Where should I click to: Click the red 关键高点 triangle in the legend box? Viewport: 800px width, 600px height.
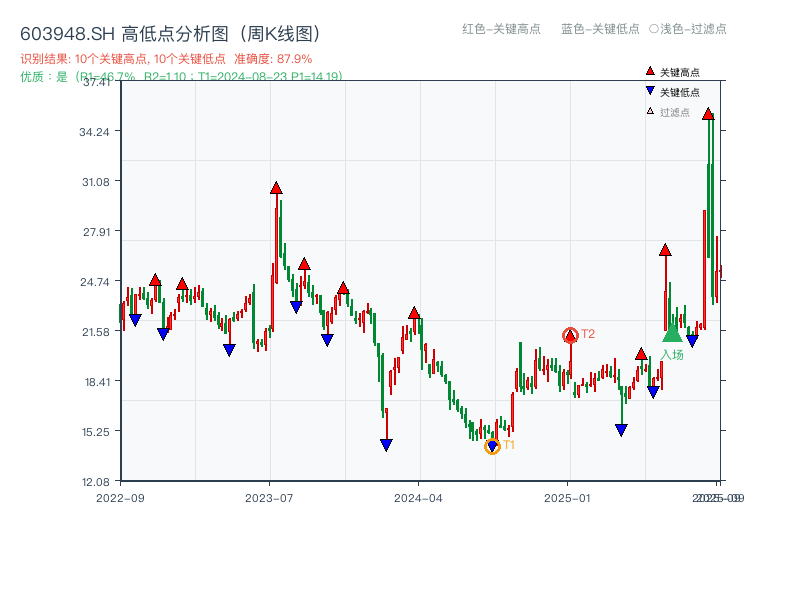click(649, 72)
